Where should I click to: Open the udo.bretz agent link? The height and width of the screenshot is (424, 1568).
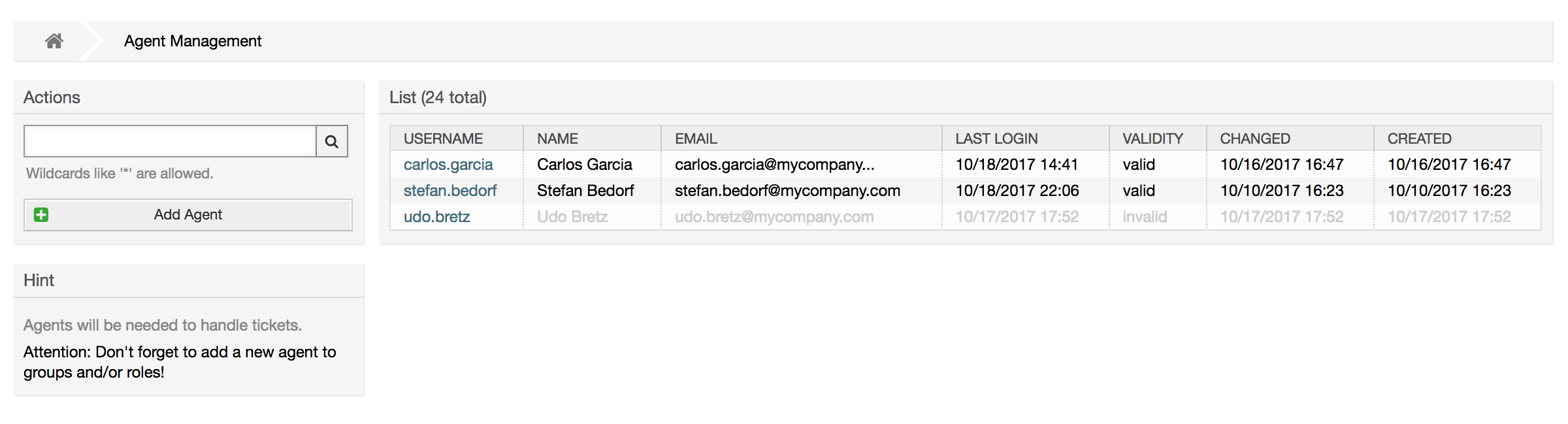point(436,217)
